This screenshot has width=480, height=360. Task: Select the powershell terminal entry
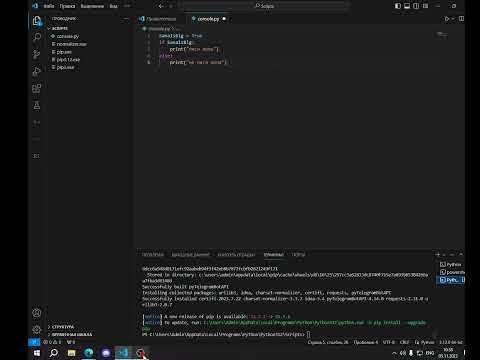[452, 272]
